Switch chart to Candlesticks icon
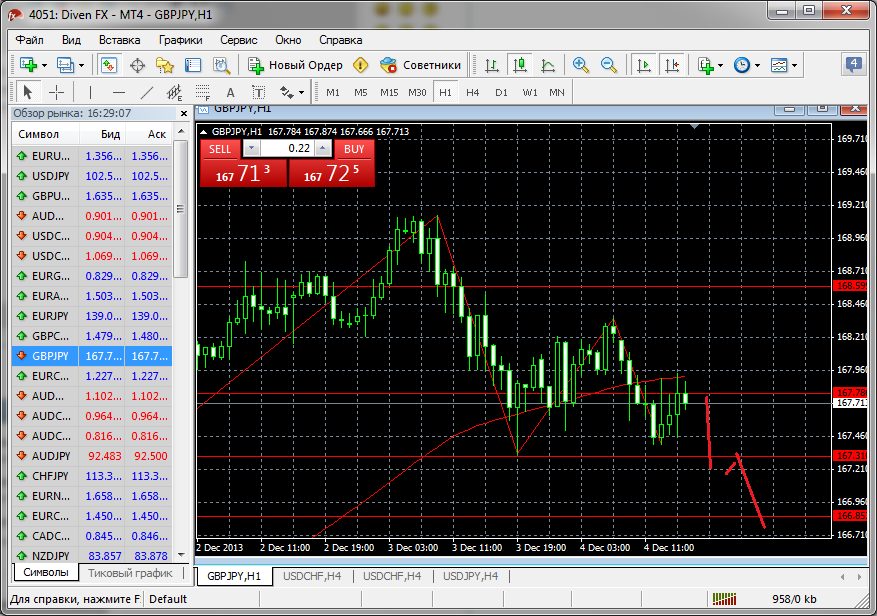The height and width of the screenshot is (616, 877). (x=520, y=65)
